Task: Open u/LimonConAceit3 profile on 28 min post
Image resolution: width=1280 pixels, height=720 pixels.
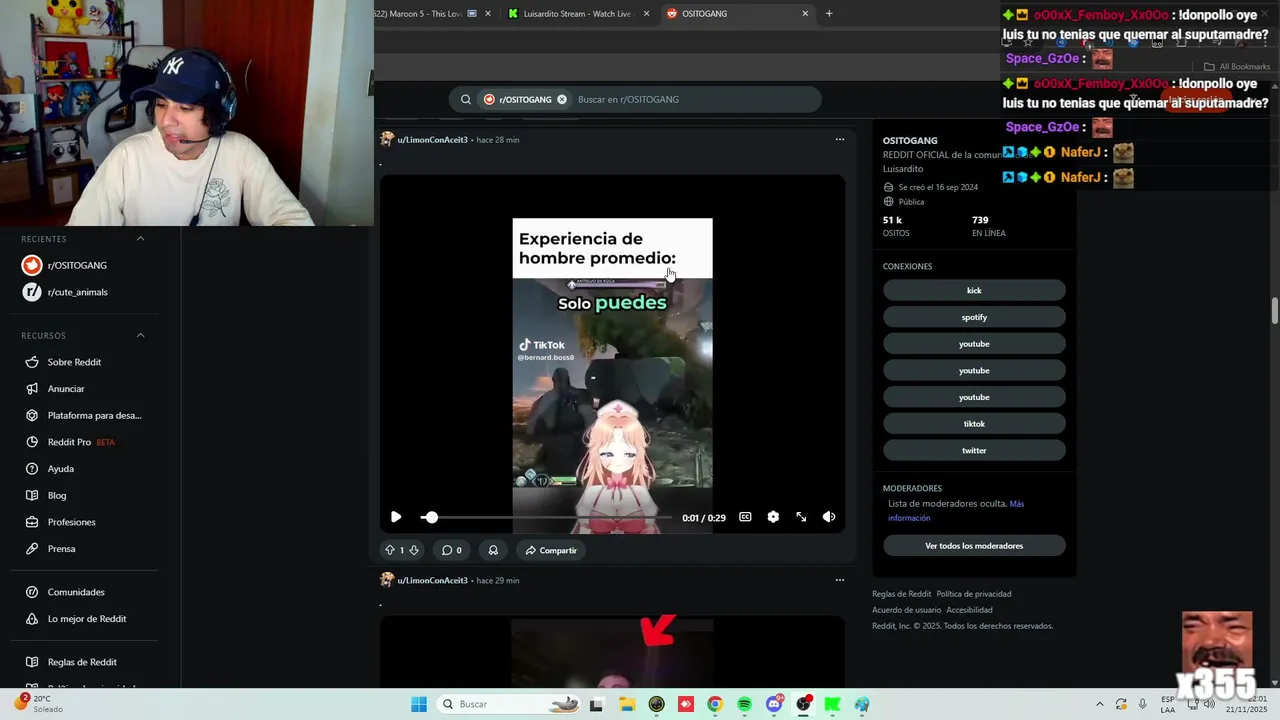Action: 432,140
